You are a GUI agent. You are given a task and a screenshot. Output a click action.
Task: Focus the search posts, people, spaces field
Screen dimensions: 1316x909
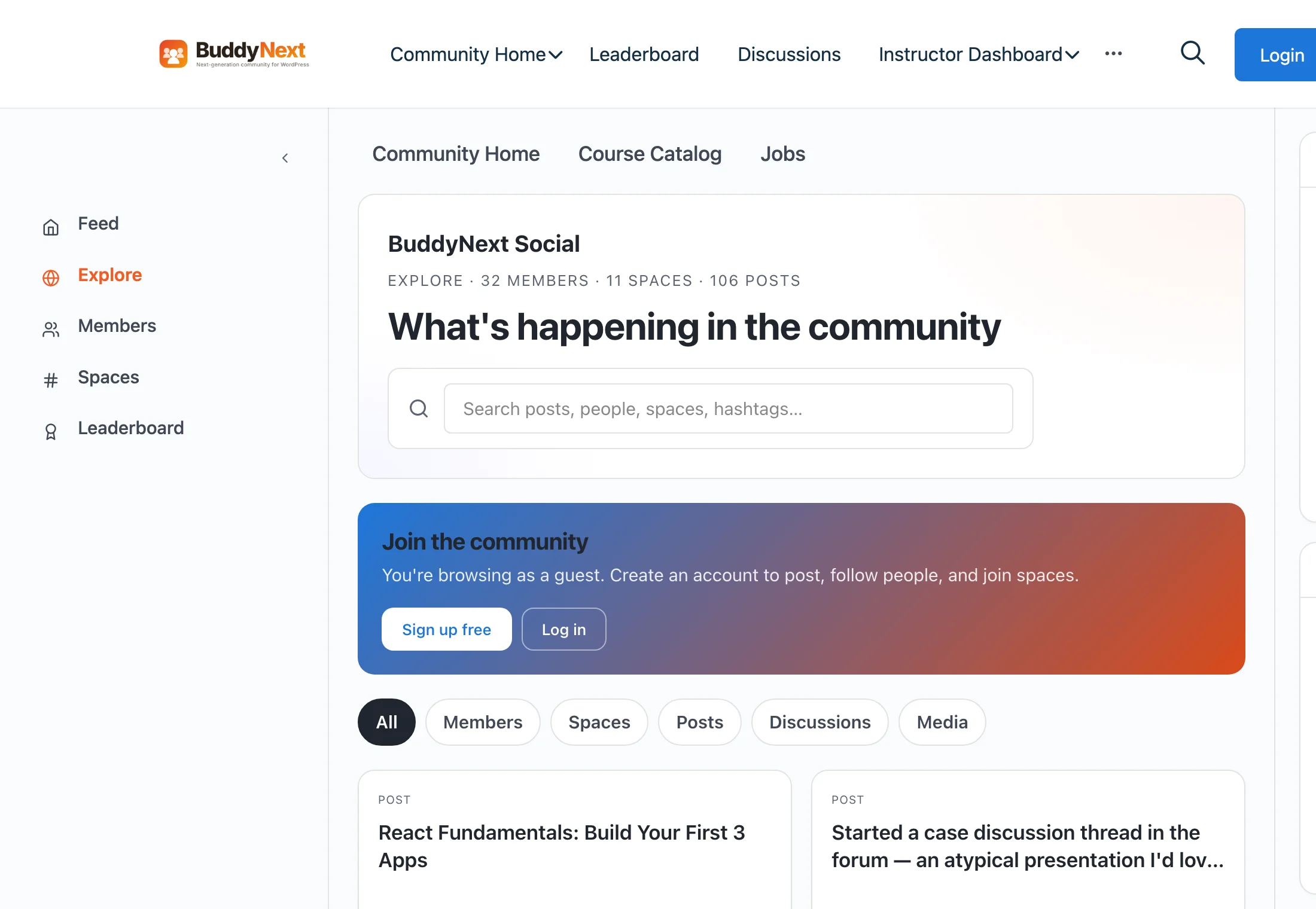point(728,408)
